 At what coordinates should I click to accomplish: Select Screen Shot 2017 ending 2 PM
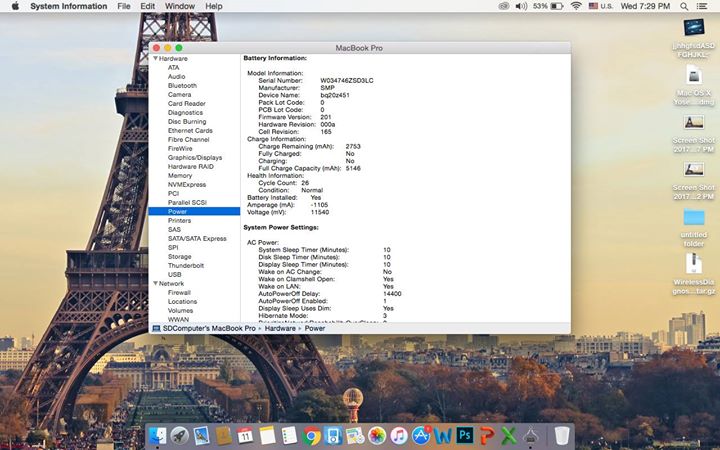click(694, 181)
